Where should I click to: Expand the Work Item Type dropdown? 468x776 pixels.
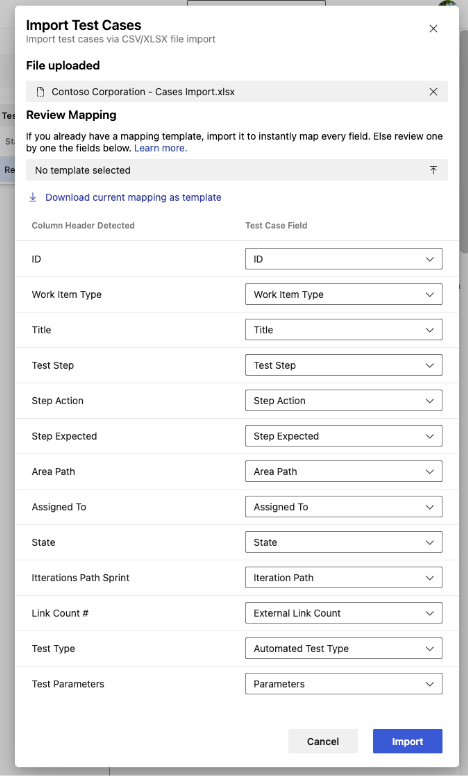click(x=344, y=294)
